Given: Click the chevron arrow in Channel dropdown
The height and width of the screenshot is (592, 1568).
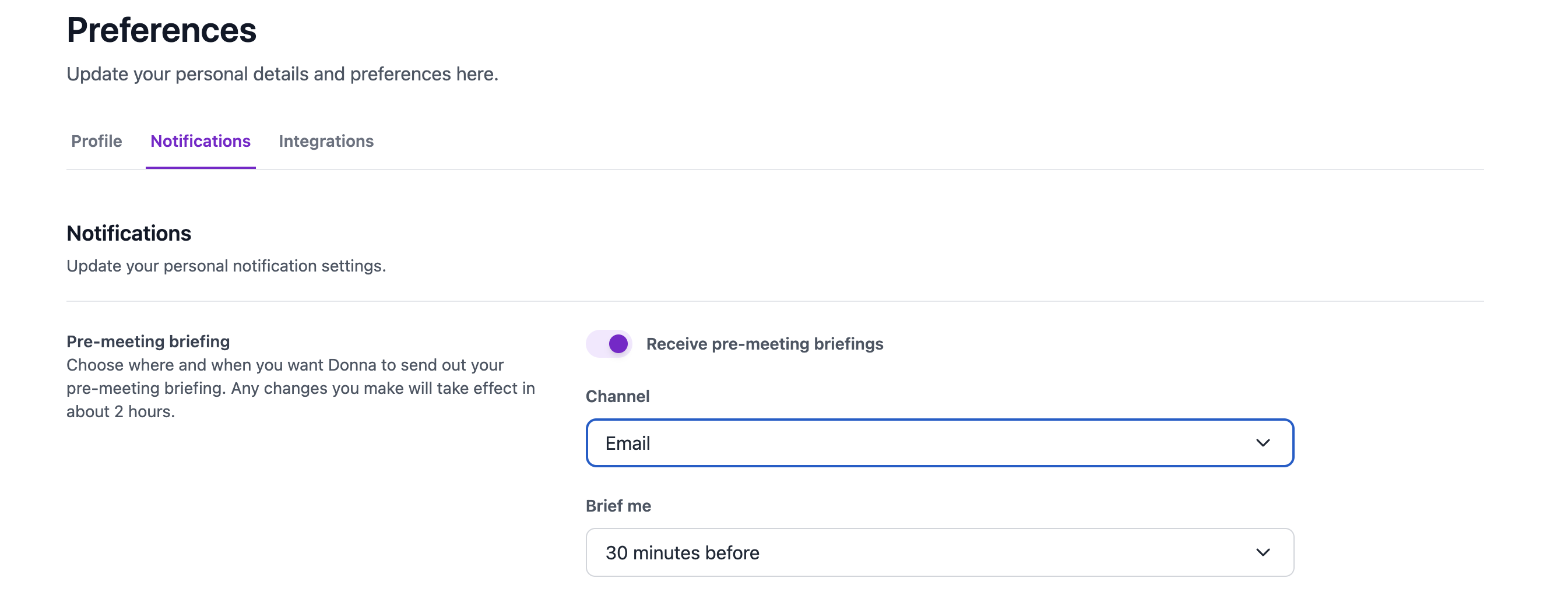Looking at the screenshot, I should [x=1263, y=443].
